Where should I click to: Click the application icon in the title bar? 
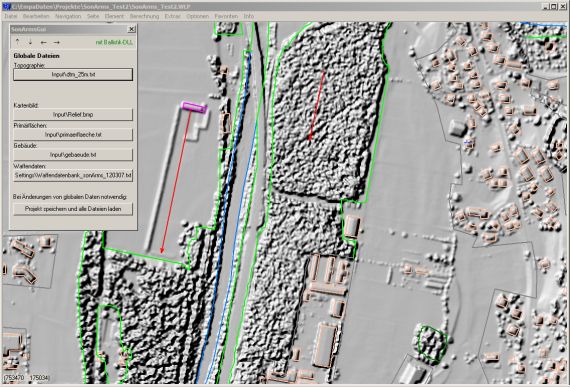point(7,6)
